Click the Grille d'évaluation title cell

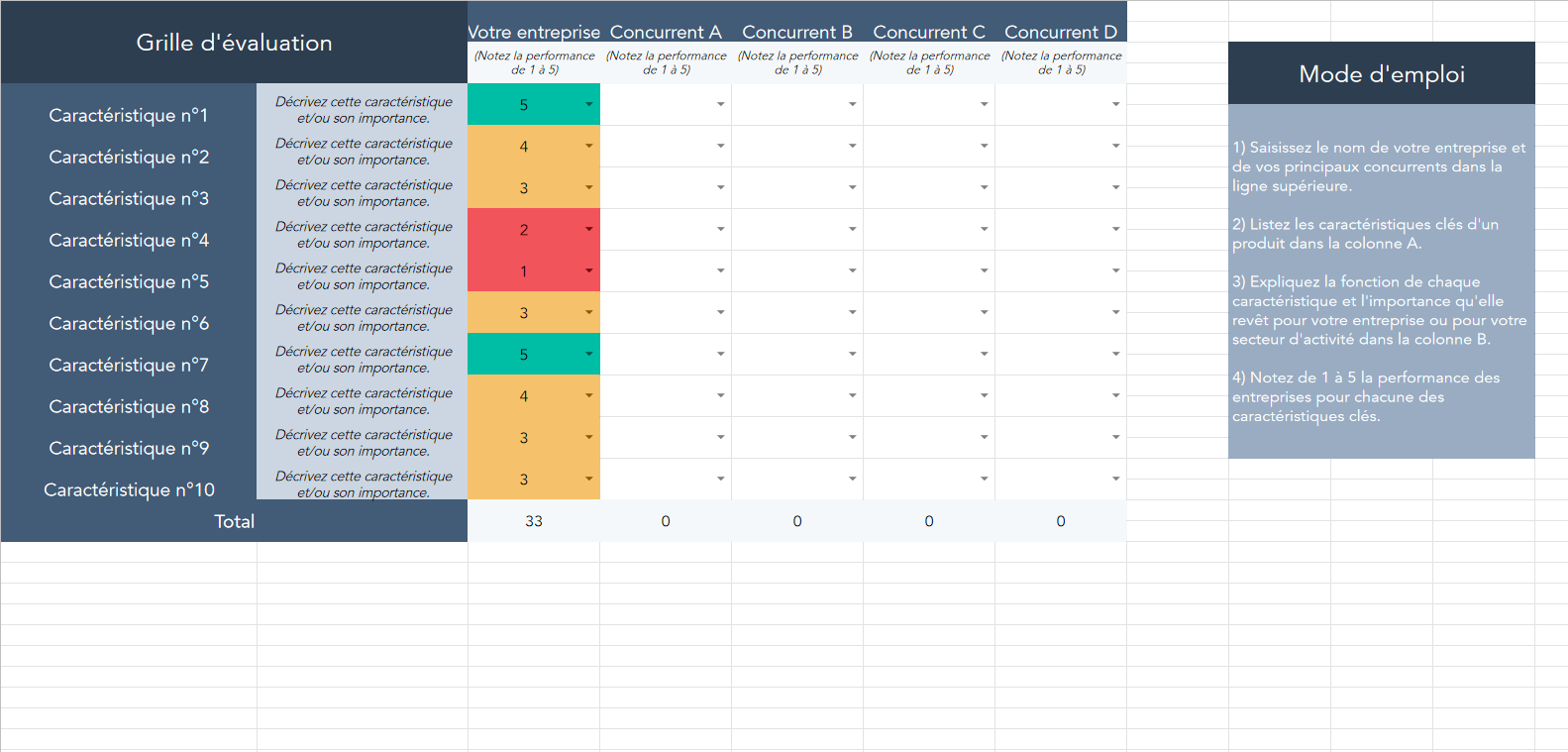tap(234, 43)
